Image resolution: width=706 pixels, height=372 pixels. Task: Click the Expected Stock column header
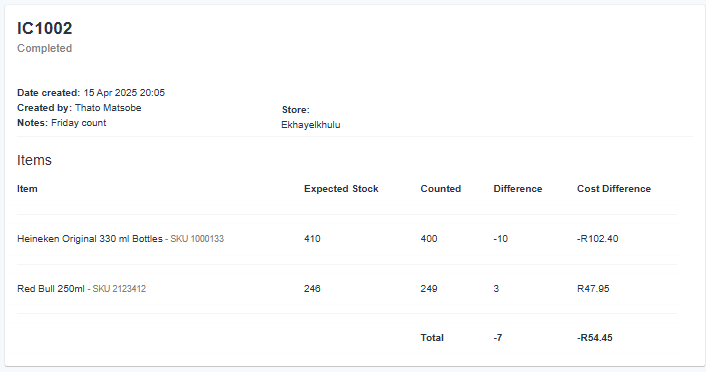341,189
